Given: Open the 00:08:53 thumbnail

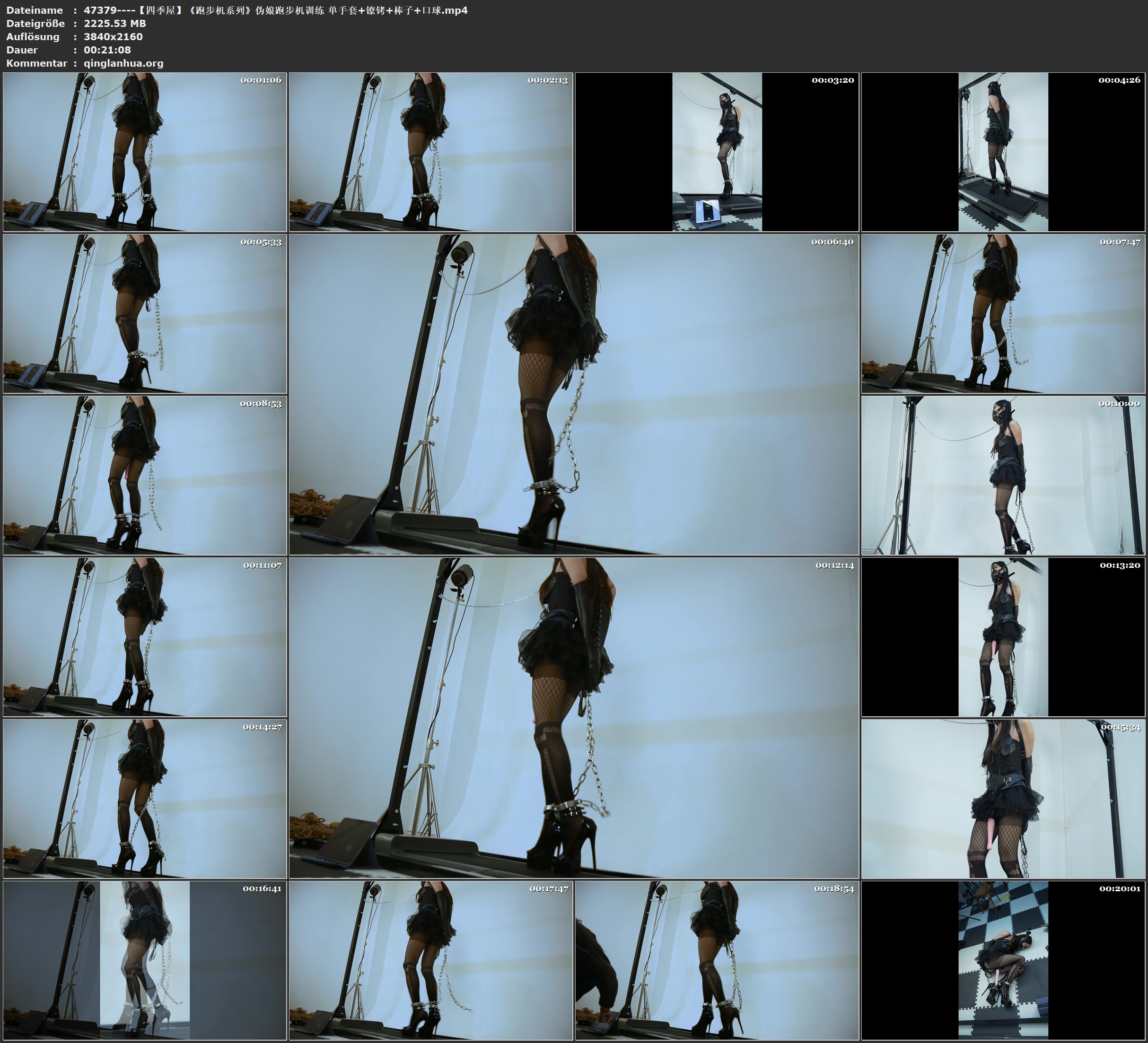Looking at the screenshot, I should pos(145,475).
